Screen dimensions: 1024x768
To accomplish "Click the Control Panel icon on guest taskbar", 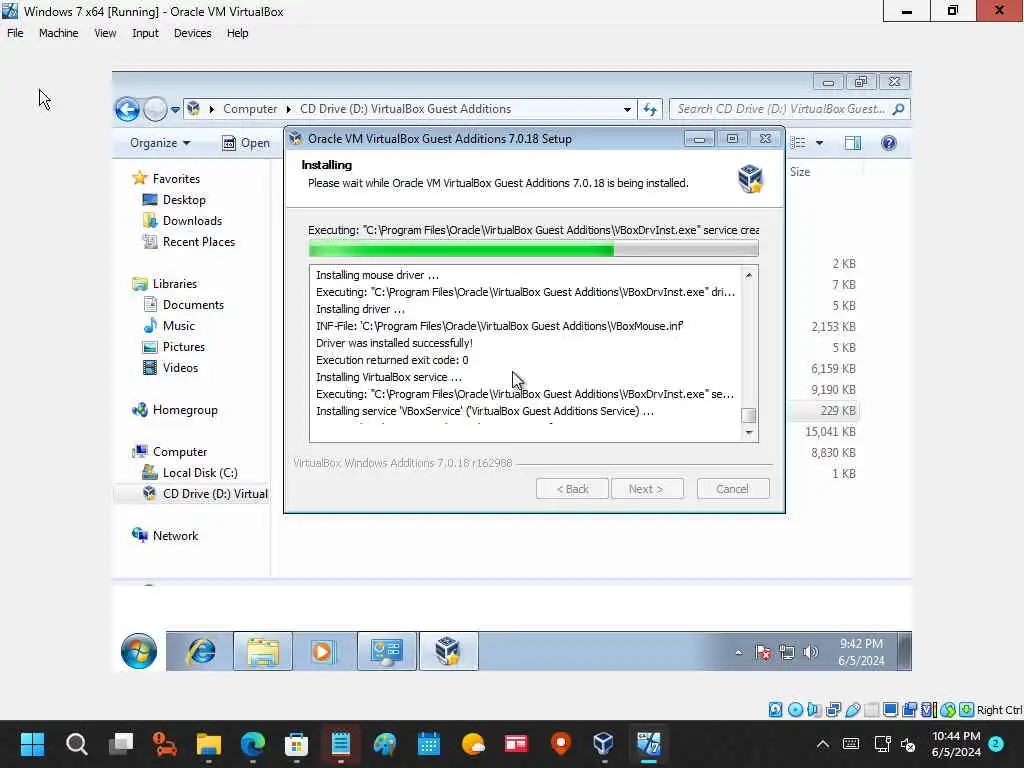I will (387, 651).
